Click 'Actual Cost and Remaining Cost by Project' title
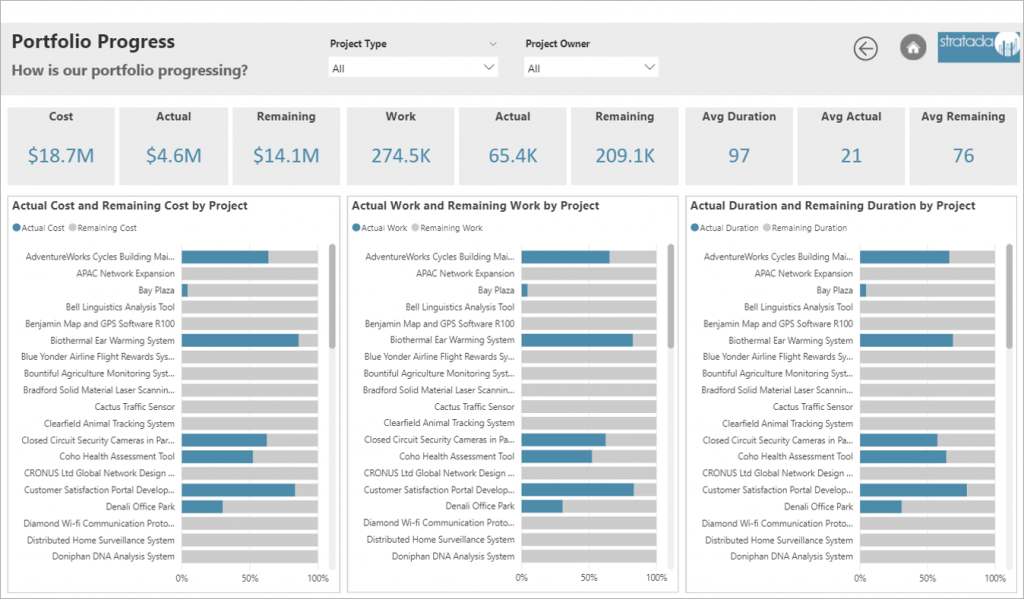This screenshot has height=599, width=1024. (x=130, y=206)
